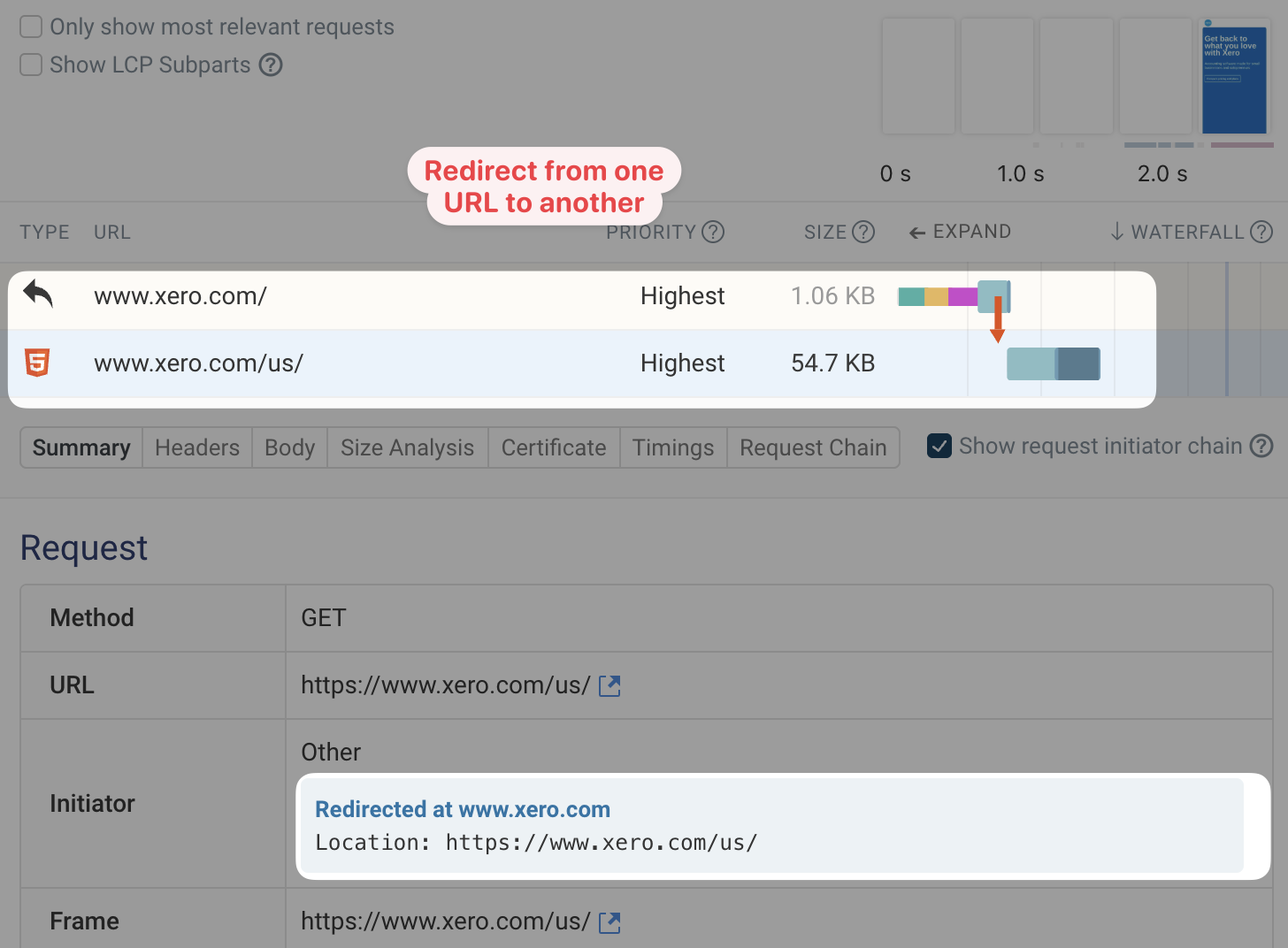Click the Size column help icon

[863, 232]
